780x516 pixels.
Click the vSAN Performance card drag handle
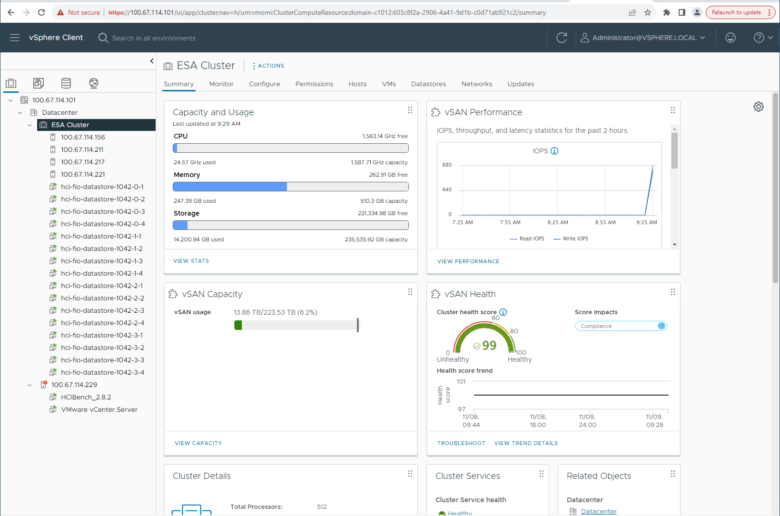click(673, 110)
